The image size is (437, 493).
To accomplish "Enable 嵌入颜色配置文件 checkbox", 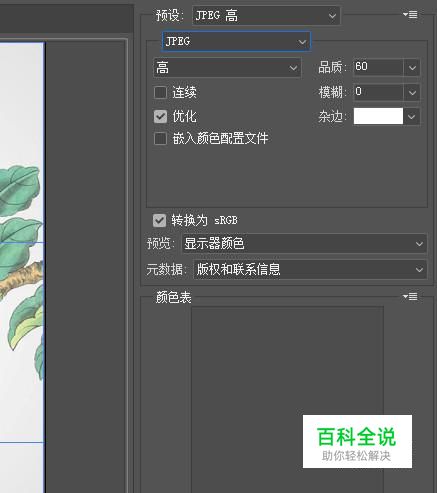I will [x=160, y=139].
